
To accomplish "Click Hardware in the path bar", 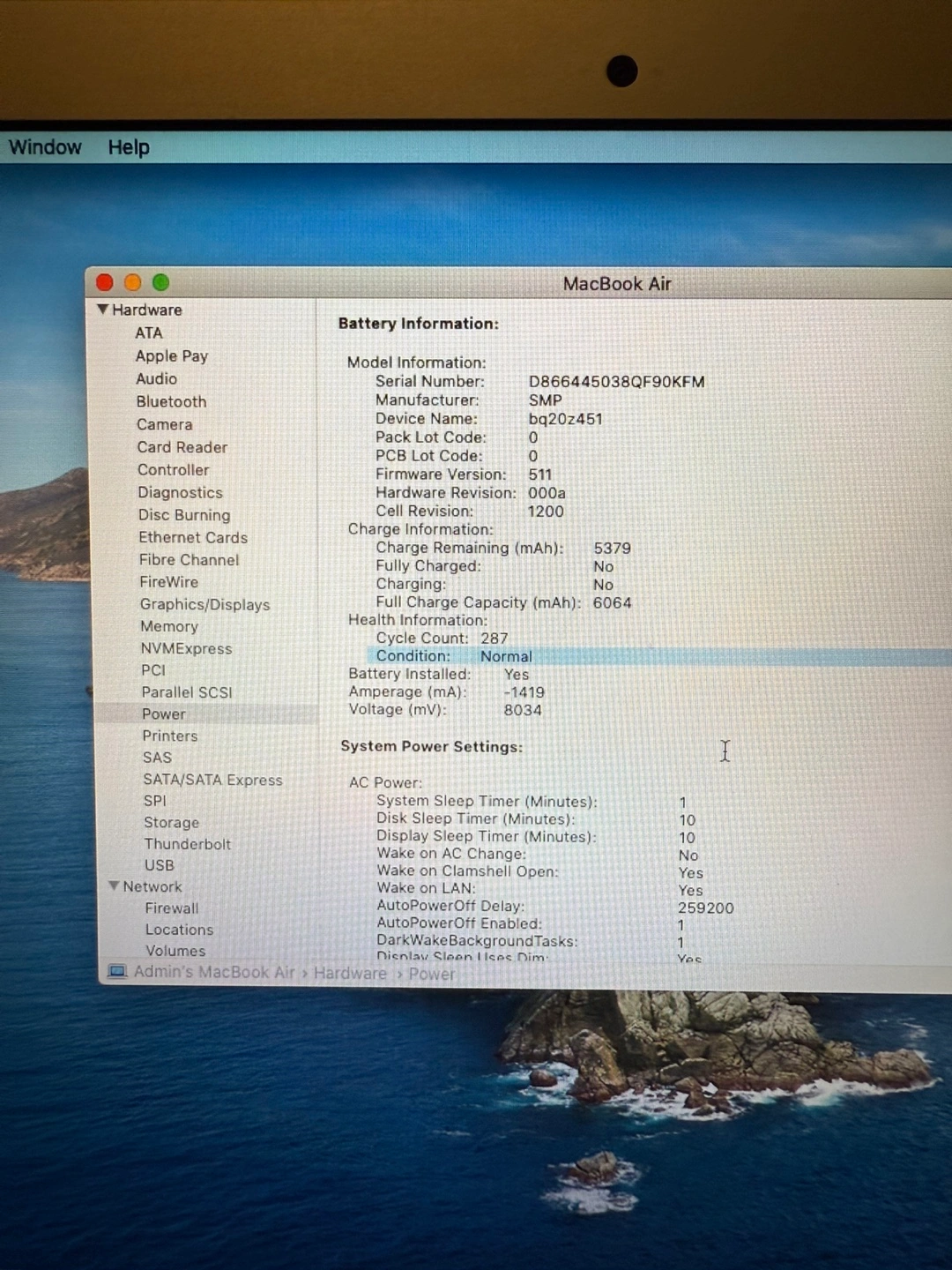I will tap(350, 973).
